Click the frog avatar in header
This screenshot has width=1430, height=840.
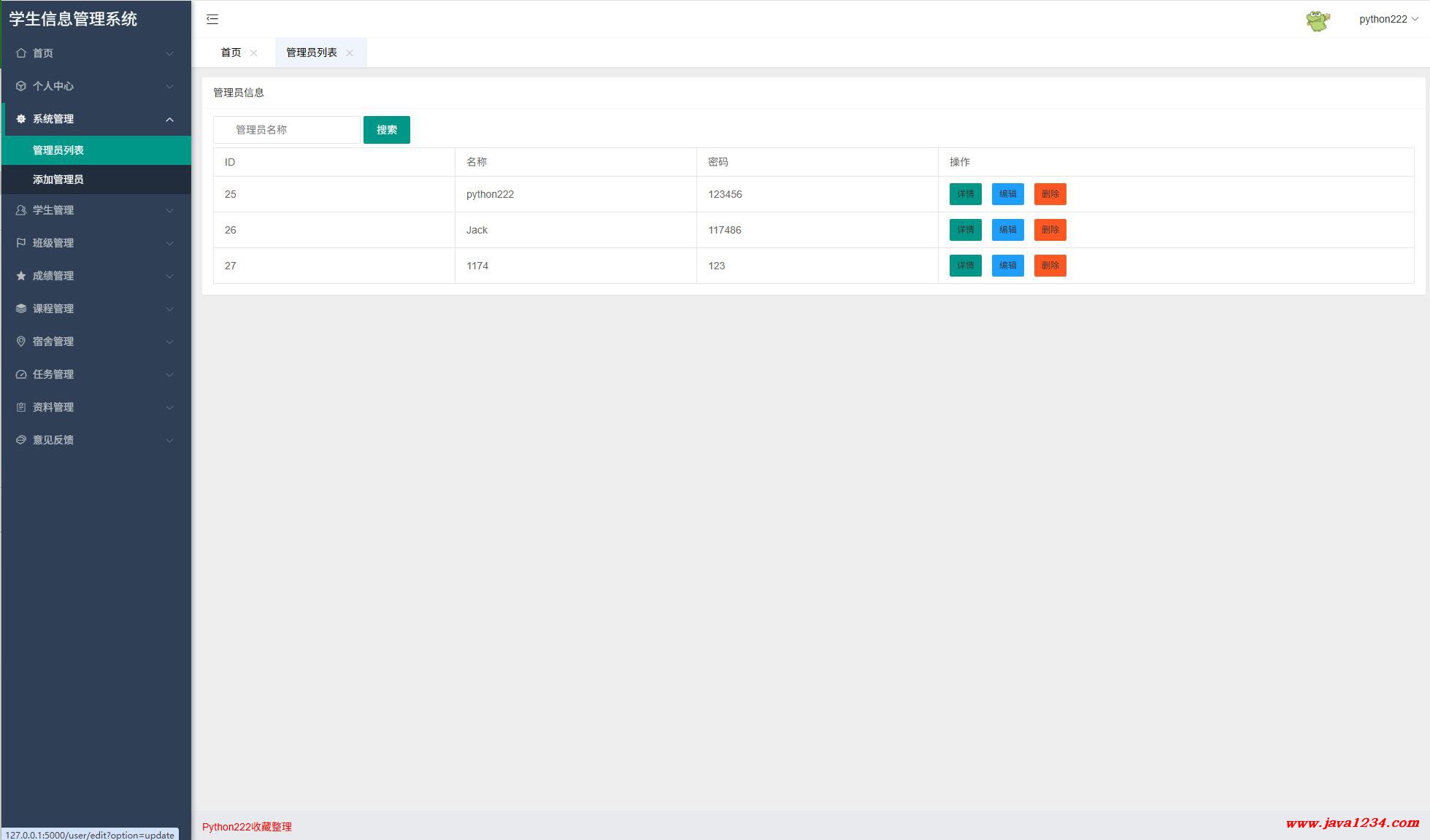[1318, 20]
